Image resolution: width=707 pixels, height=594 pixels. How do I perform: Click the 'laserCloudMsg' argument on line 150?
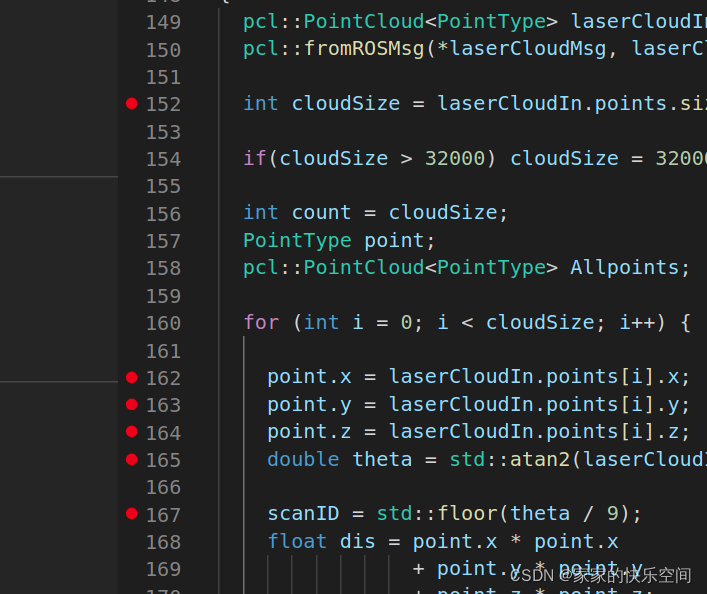[x=528, y=49]
